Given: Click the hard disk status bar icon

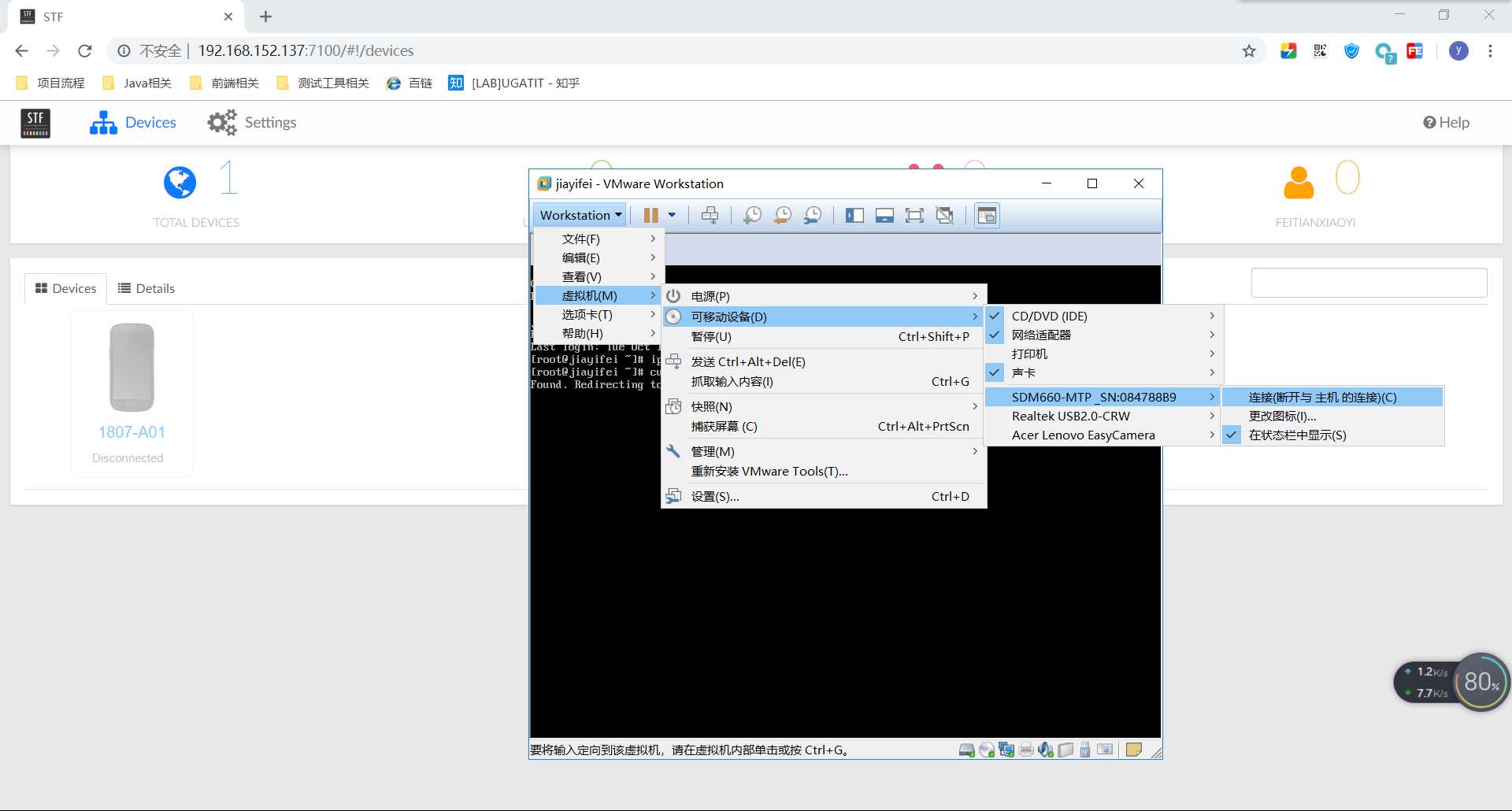Looking at the screenshot, I should pyautogui.click(x=967, y=750).
